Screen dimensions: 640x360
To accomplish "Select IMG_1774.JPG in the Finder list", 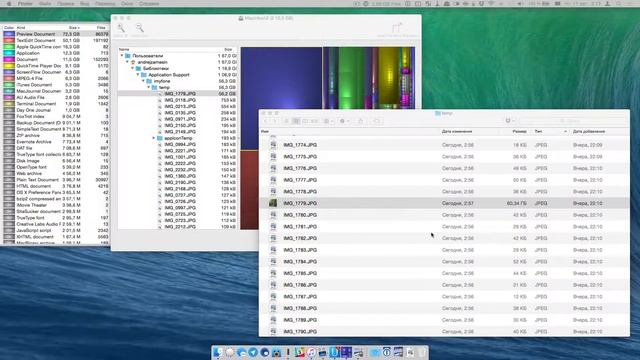I will click(x=444, y=145).
